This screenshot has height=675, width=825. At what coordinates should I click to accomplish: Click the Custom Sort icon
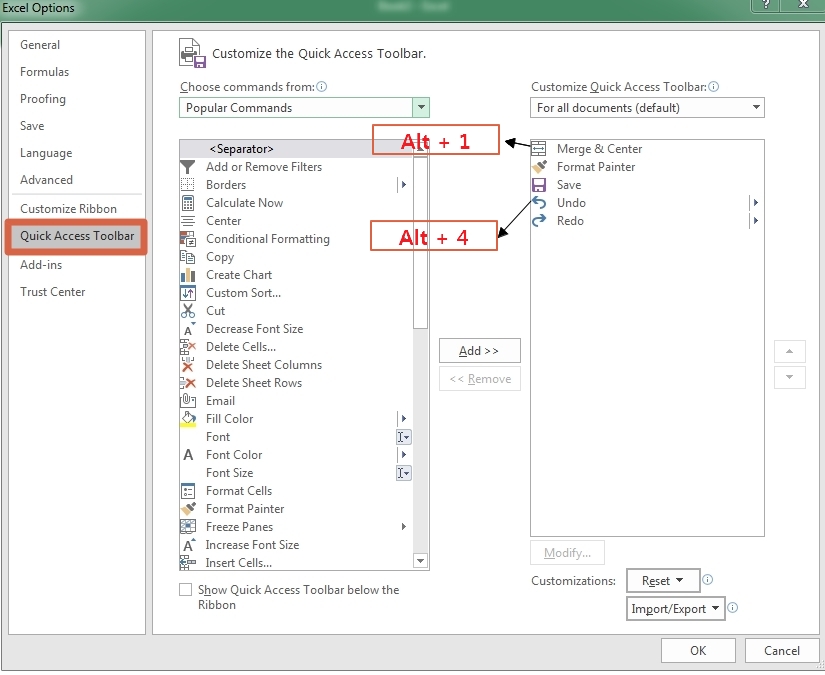[187, 293]
